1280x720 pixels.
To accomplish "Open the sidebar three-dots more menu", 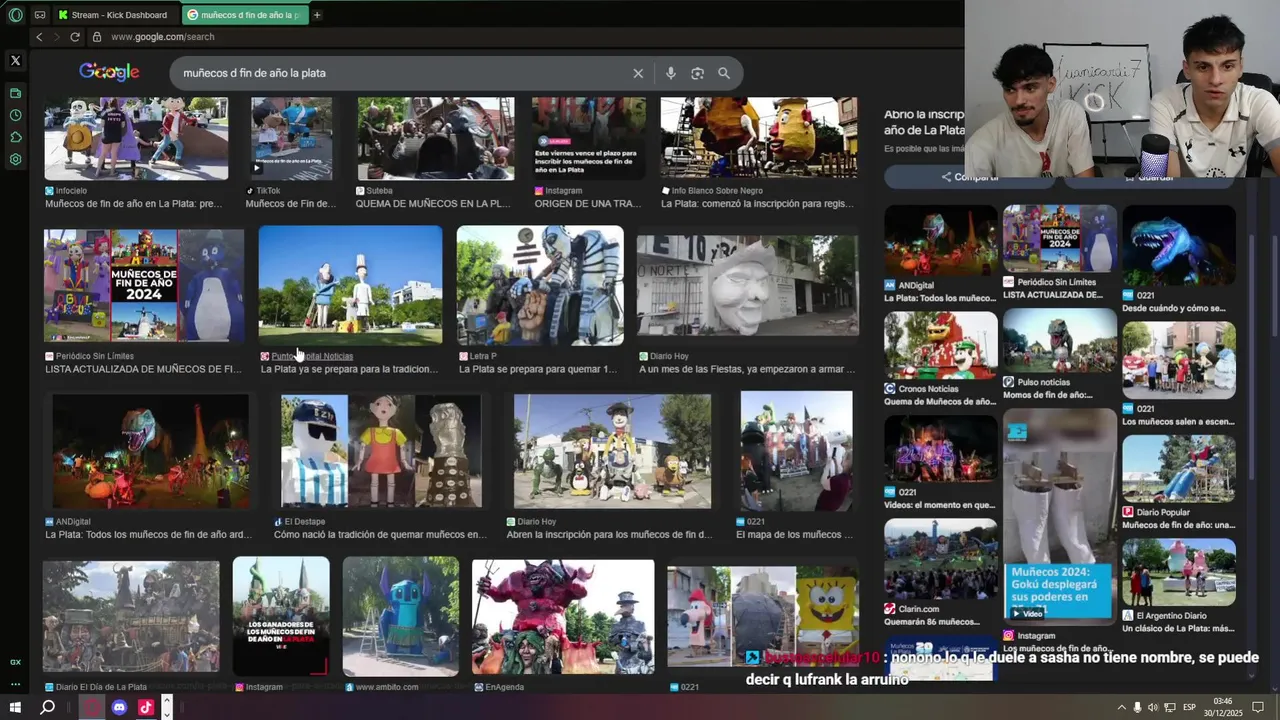I will [15, 685].
